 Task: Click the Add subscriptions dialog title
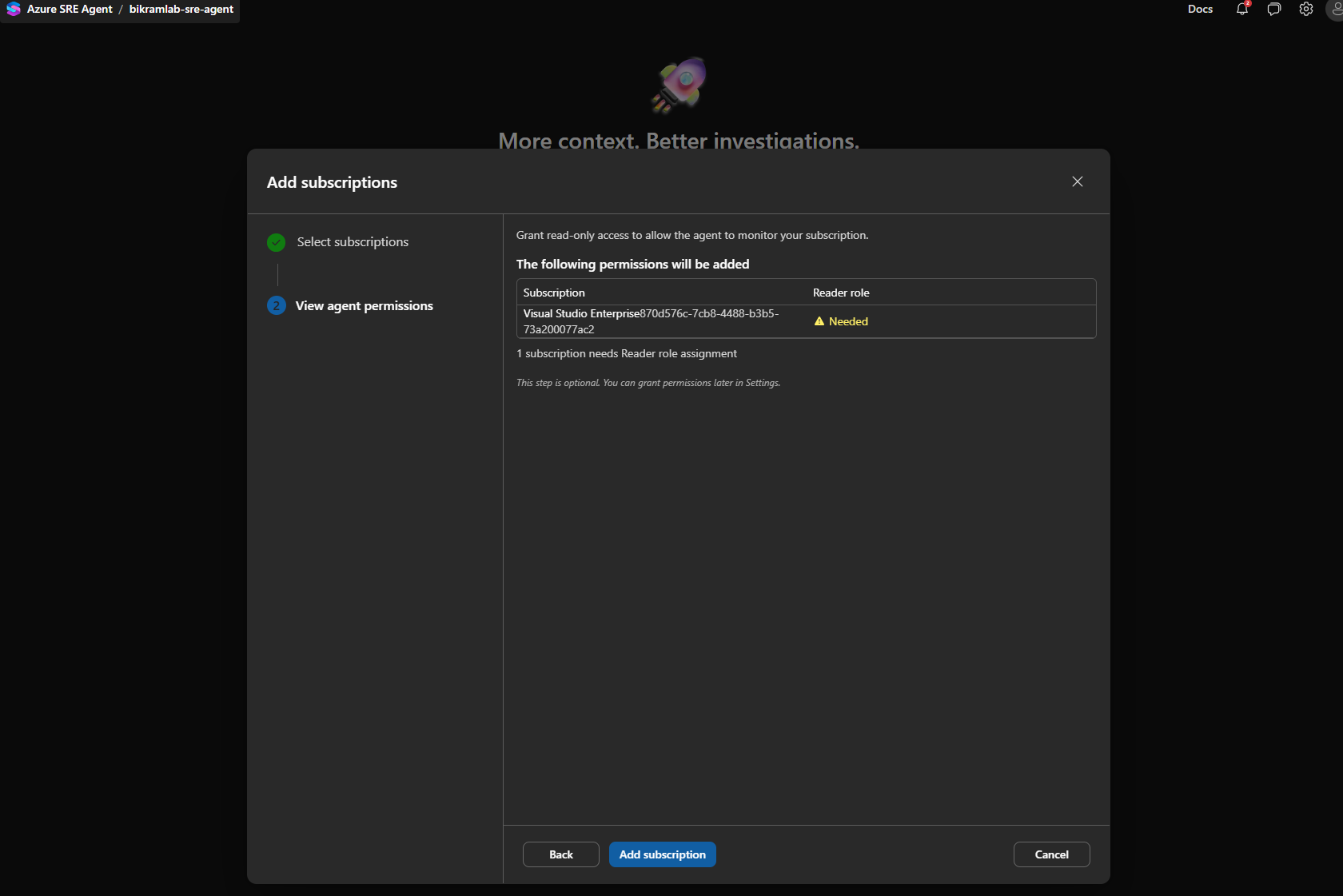pyautogui.click(x=332, y=182)
